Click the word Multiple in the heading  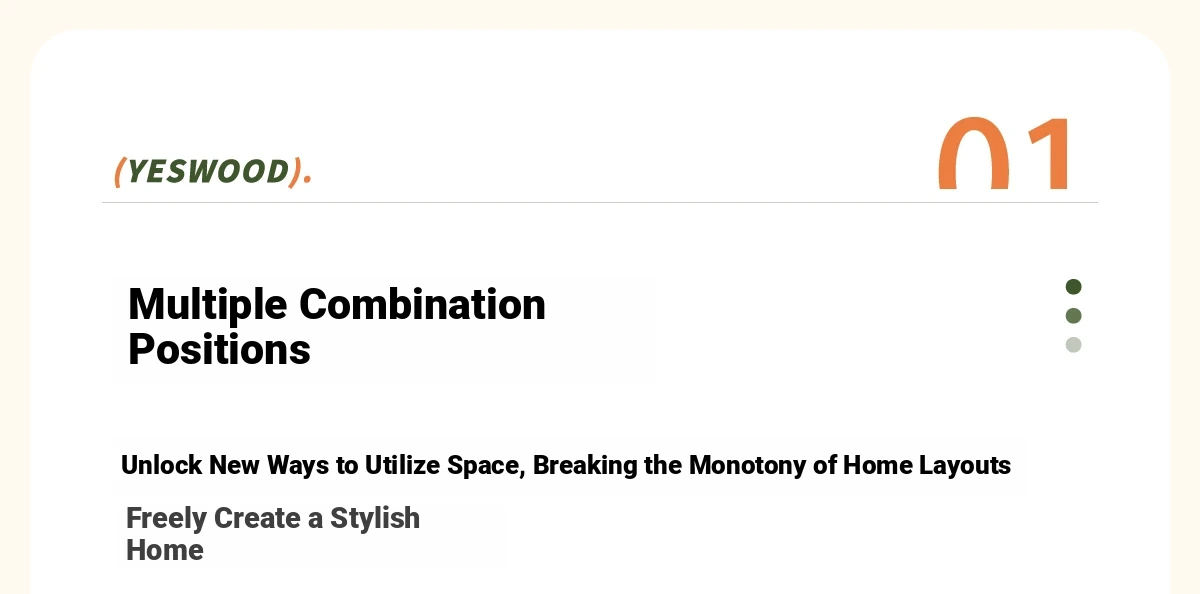coord(208,306)
